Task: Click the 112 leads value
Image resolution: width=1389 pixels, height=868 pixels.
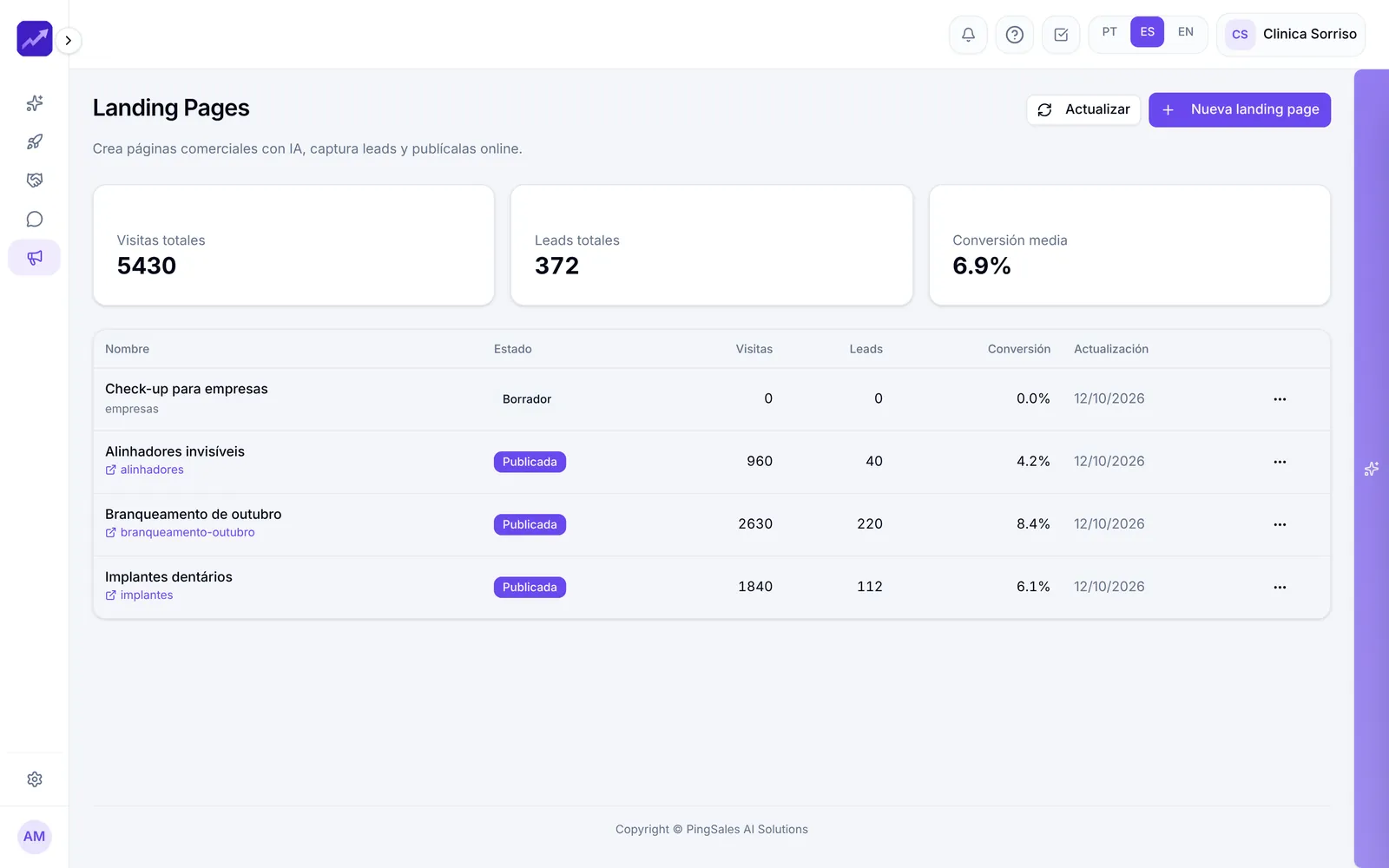Action: [x=870, y=587]
